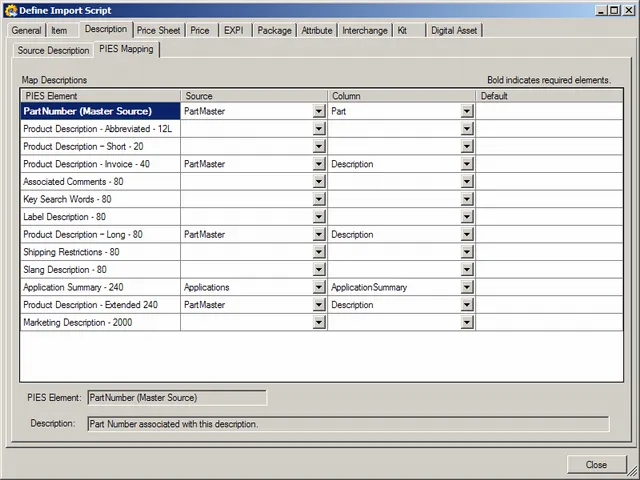Screen dimensions: 640x480
Task: Switch to the Package tab
Action: click(274, 31)
